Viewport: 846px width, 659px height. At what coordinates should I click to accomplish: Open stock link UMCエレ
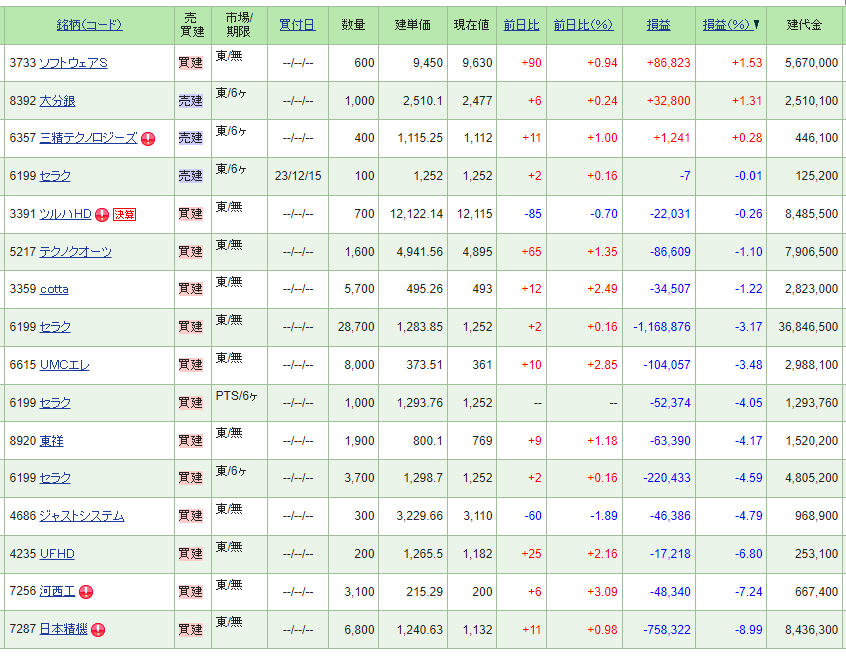point(64,365)
